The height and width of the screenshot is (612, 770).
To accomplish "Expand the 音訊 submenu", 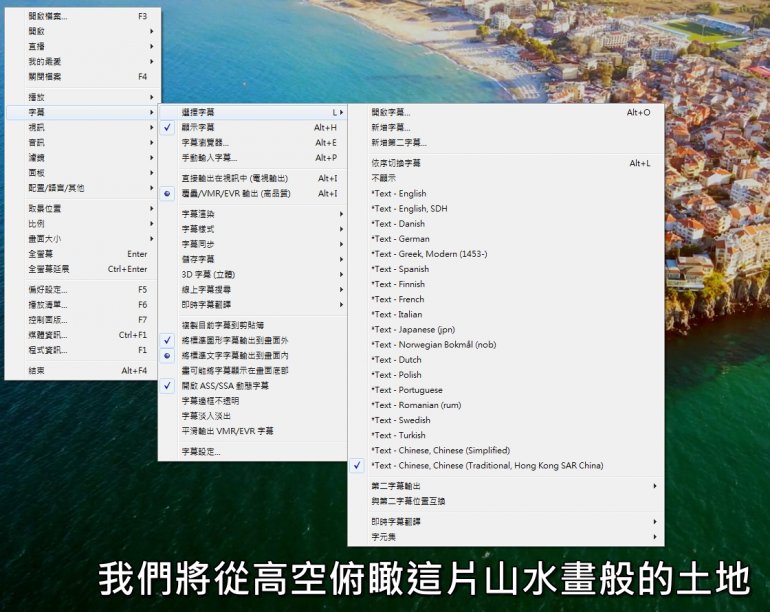I will [x=82, y=142].
